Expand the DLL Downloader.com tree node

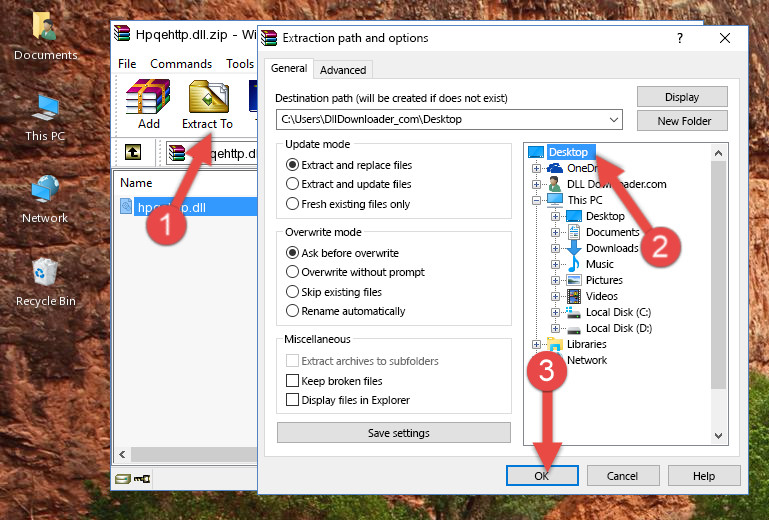(x=537, y=184)
